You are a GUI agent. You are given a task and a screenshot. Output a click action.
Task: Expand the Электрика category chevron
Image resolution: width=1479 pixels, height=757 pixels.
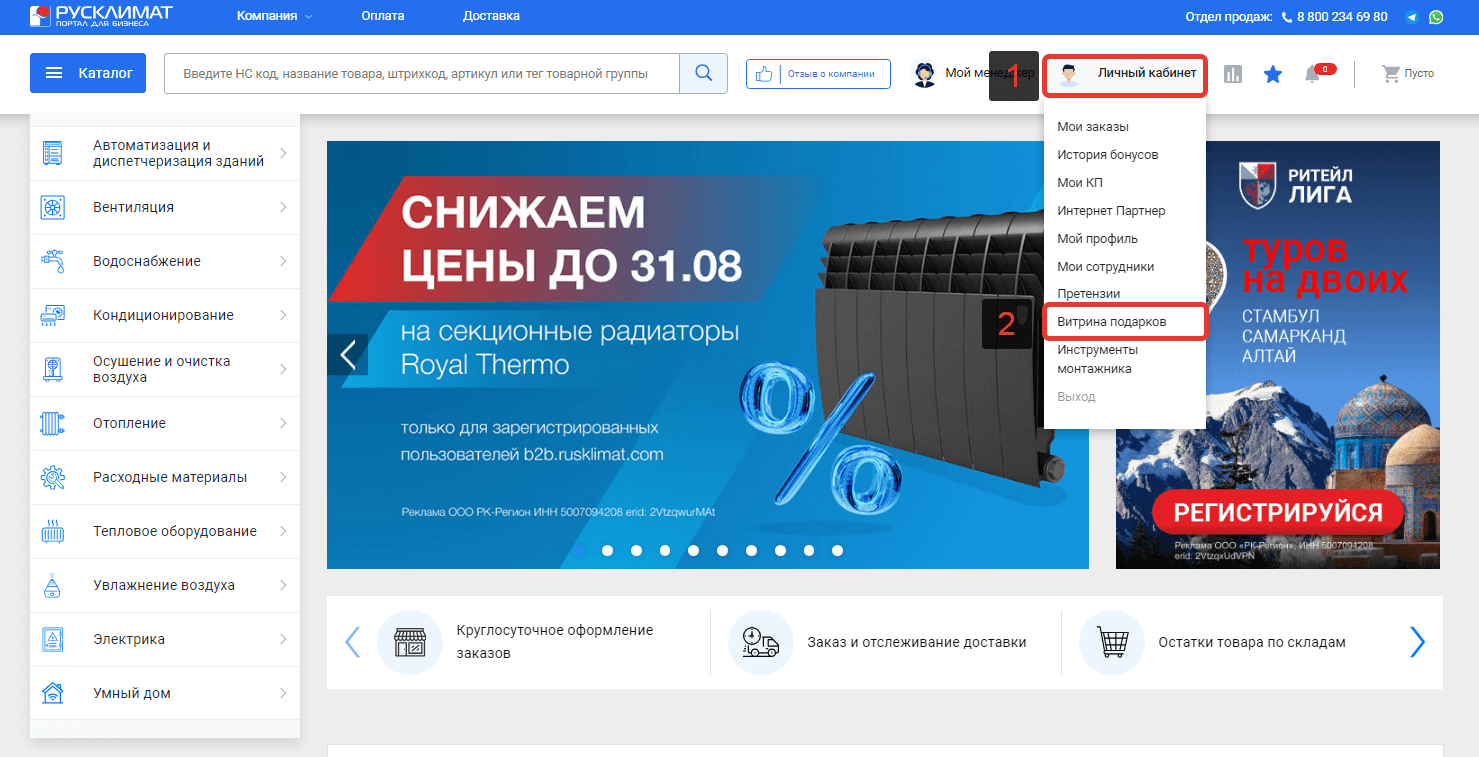coord(283,639)
